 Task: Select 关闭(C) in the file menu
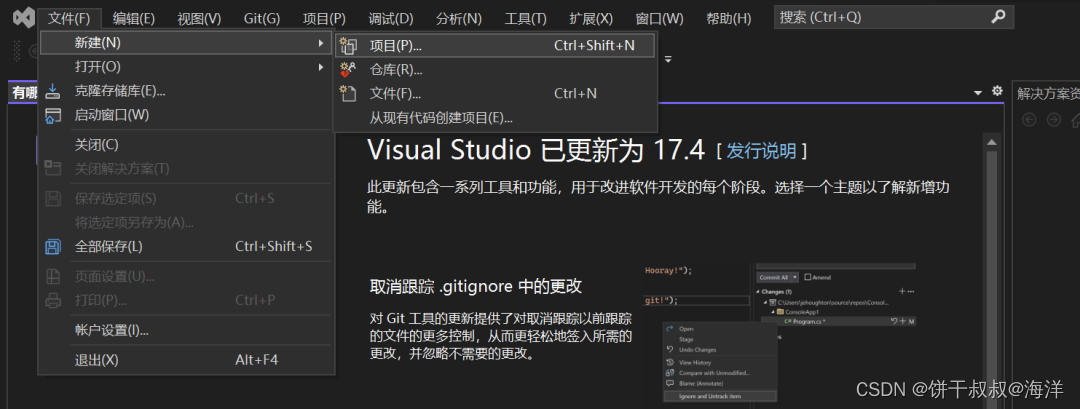click(185, 145)
